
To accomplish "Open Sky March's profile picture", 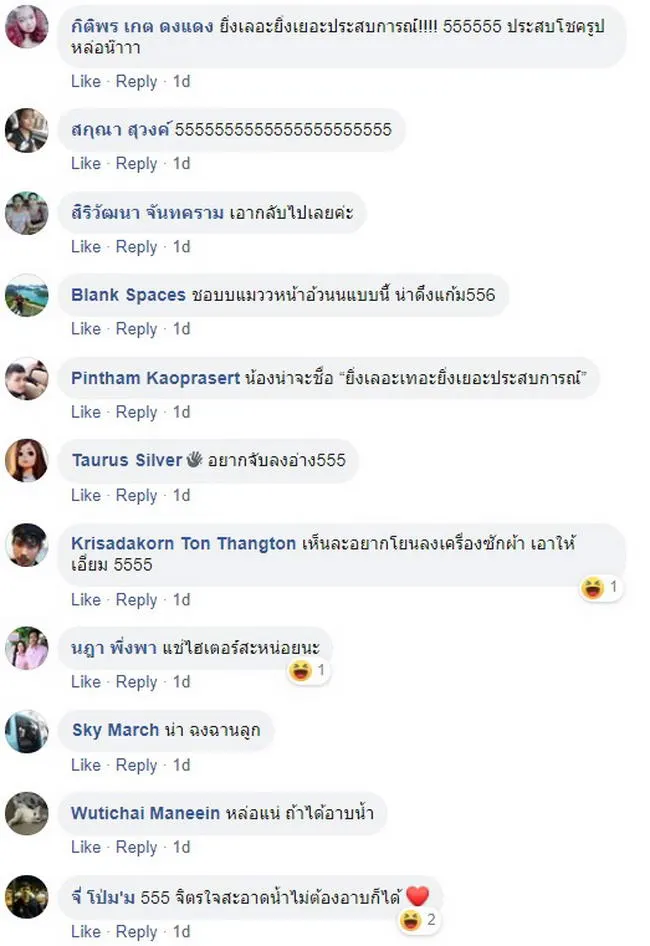I will pyautogui.click(x=26, y=732).
